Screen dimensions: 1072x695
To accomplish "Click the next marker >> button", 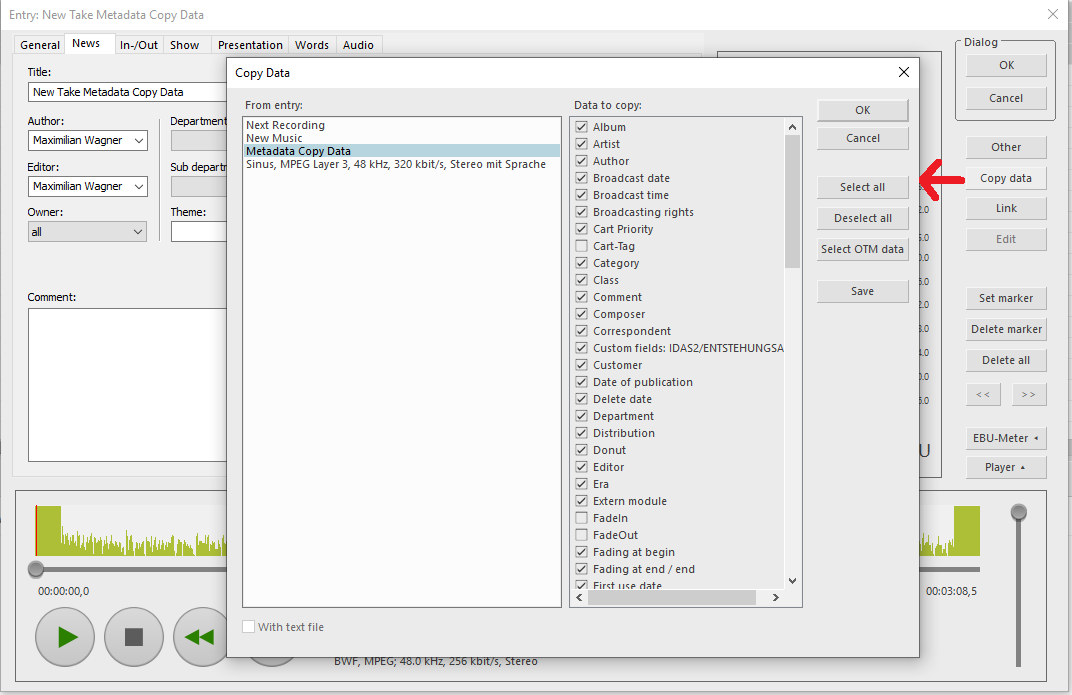I will click(1029, 395).
